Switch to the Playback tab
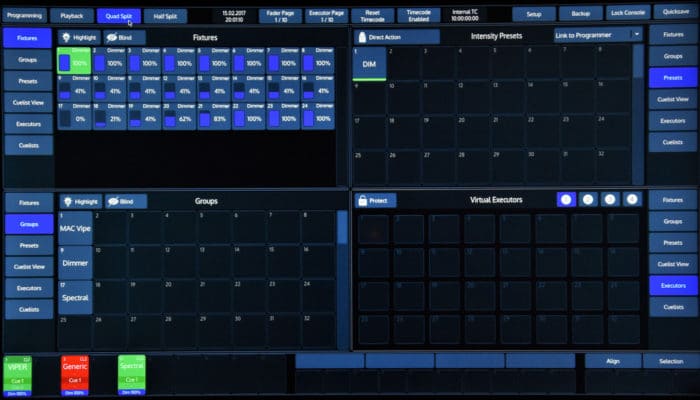This screenshot has width=700, height=400. (x=72, y=16)
